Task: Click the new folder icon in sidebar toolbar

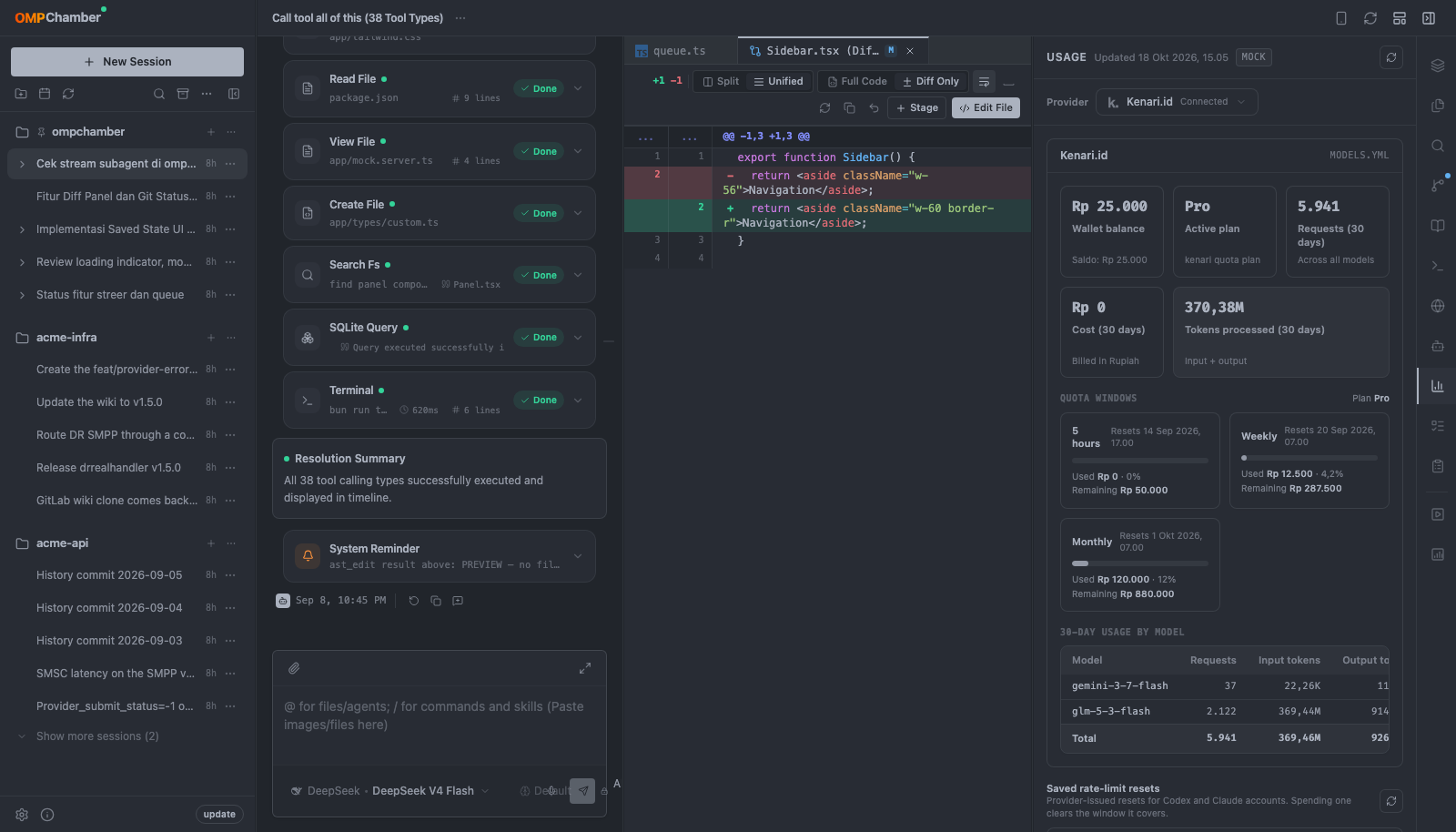Action: [x=21, y=94]
